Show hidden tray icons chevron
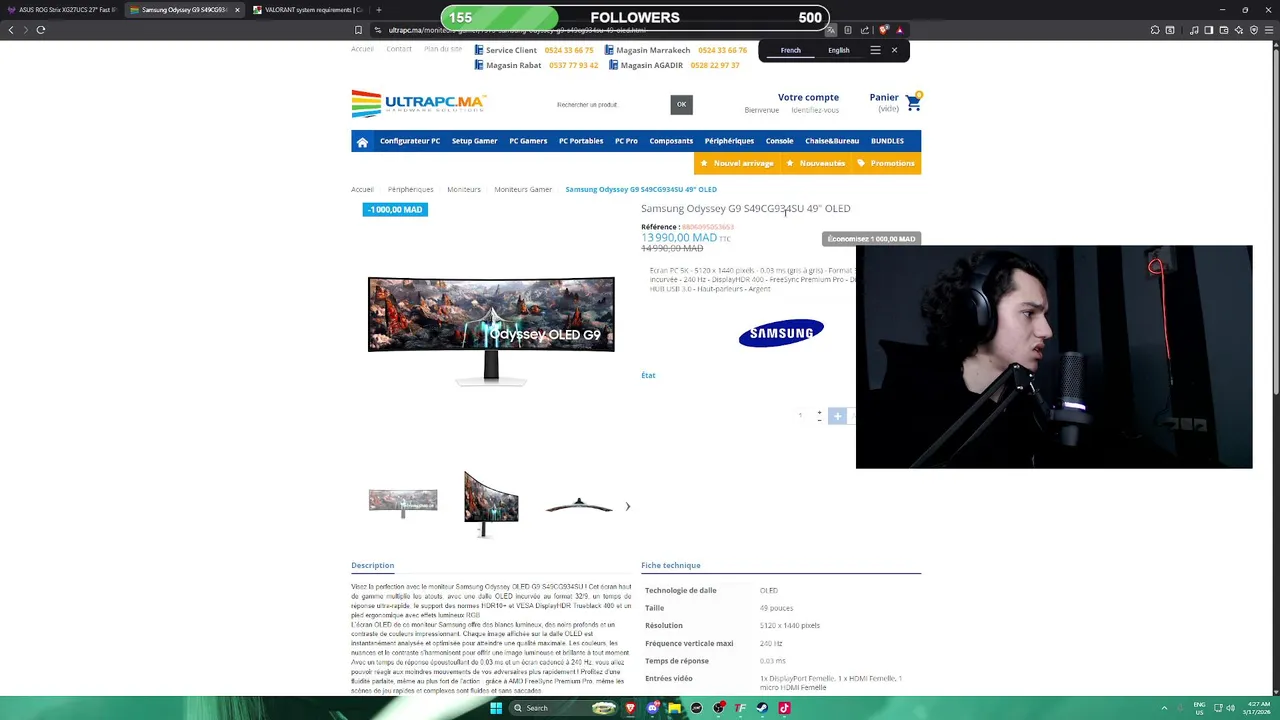Image resolution: width=1280 pixels, height=720 pixels. pyautogui.click(x=1164, y=708)
